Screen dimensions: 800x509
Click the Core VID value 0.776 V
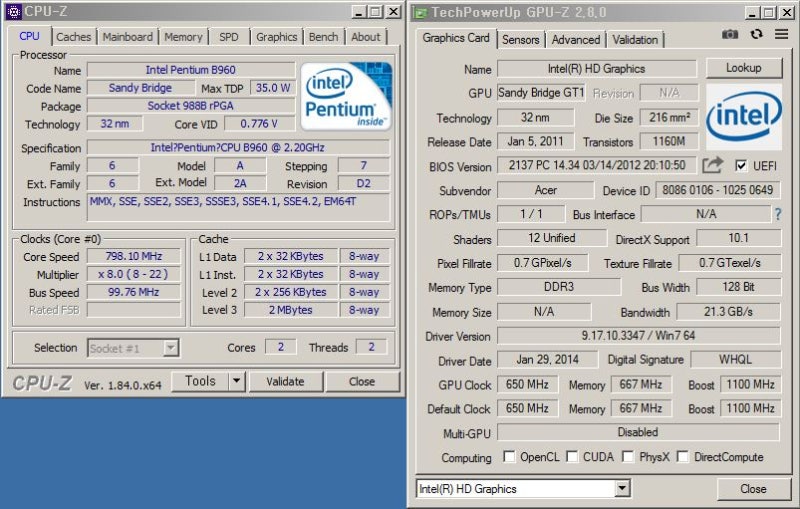tap(259, 123)
